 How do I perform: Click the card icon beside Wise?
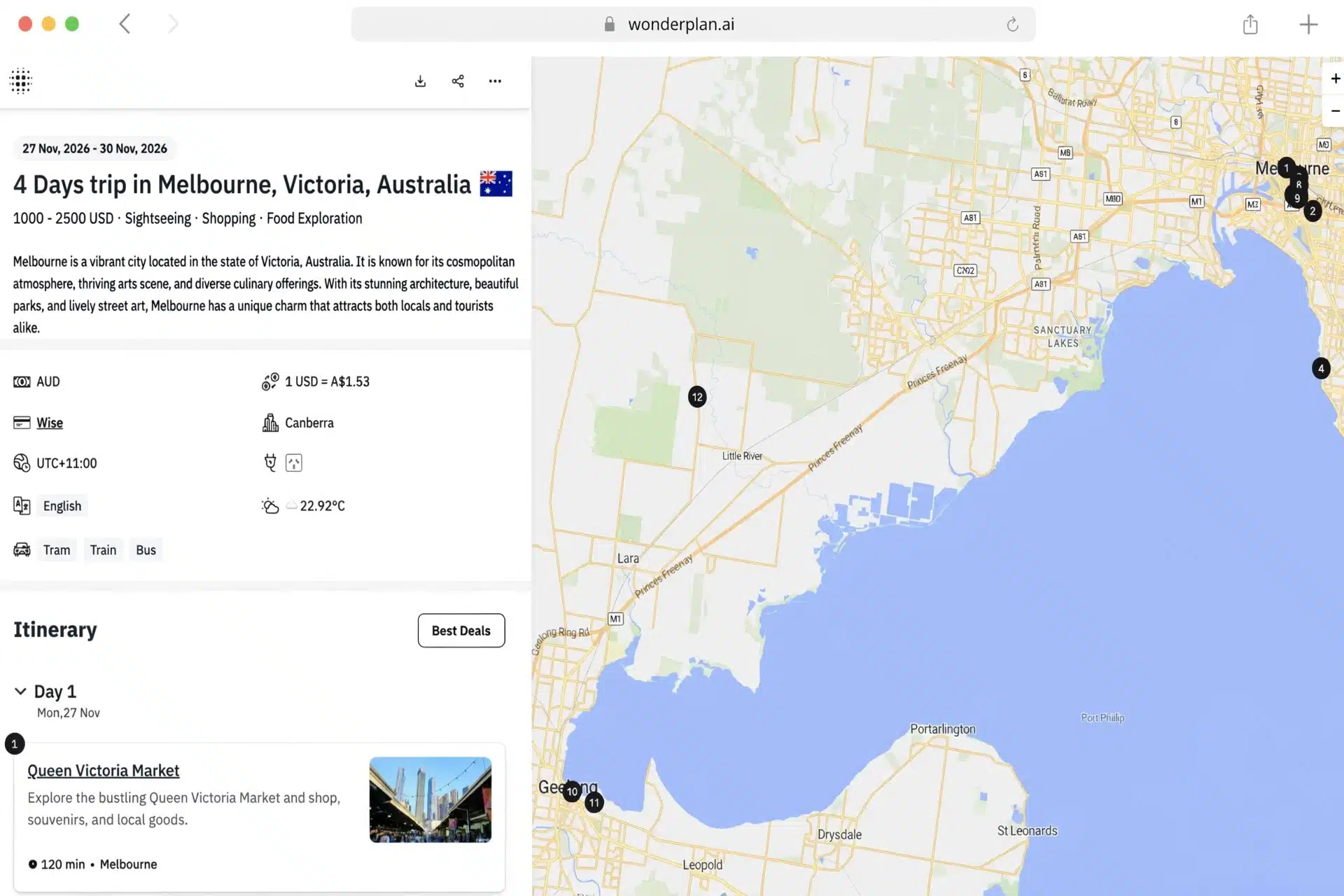[x=22, y=423]
